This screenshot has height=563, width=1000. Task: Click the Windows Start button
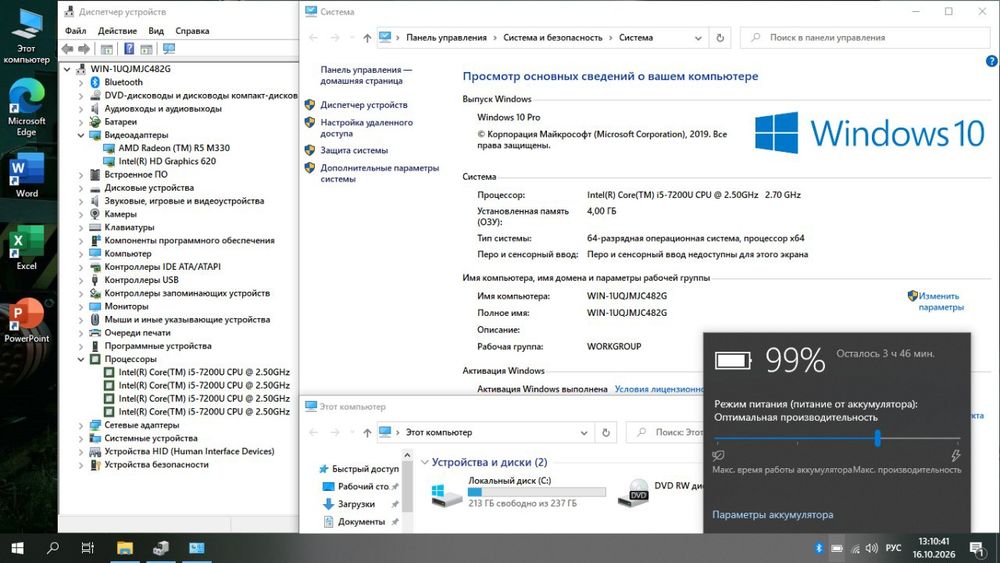pyautogui.click(x=17, y=548)
